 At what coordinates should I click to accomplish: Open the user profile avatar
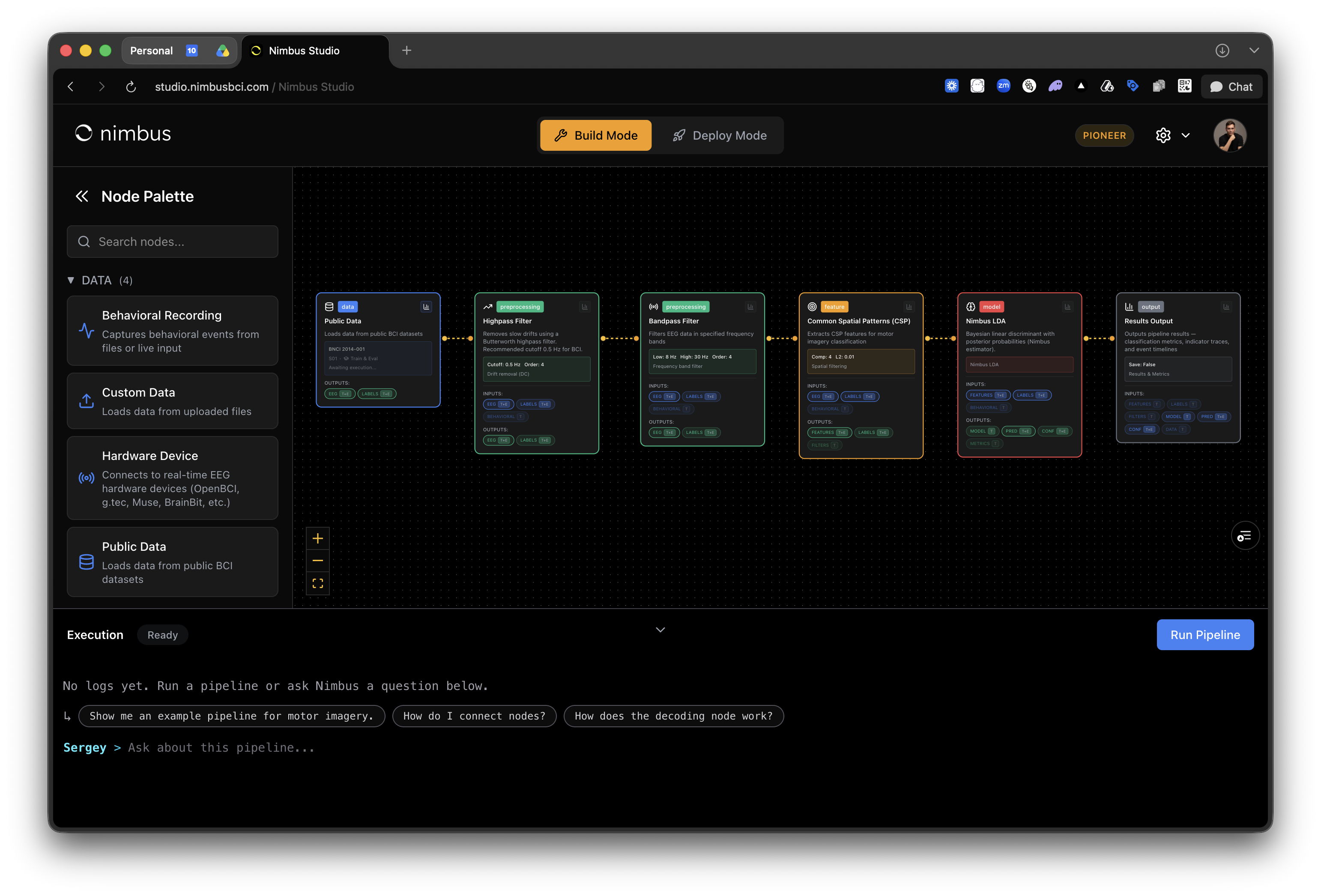1230,135
